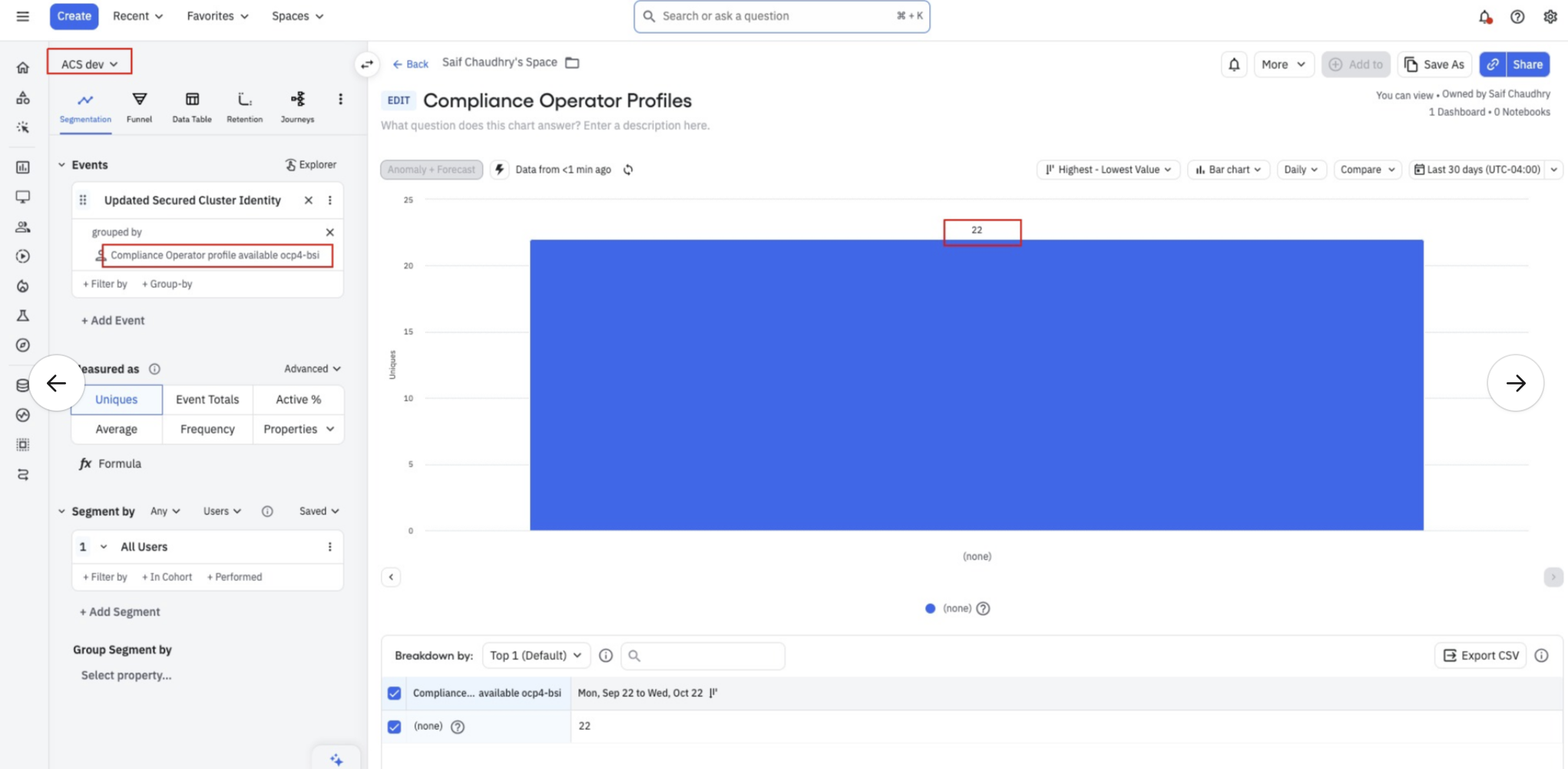This screenshot has width=1568, height=769.
Task: Refresh chart data with the reload icon
Action: [628, 170]
